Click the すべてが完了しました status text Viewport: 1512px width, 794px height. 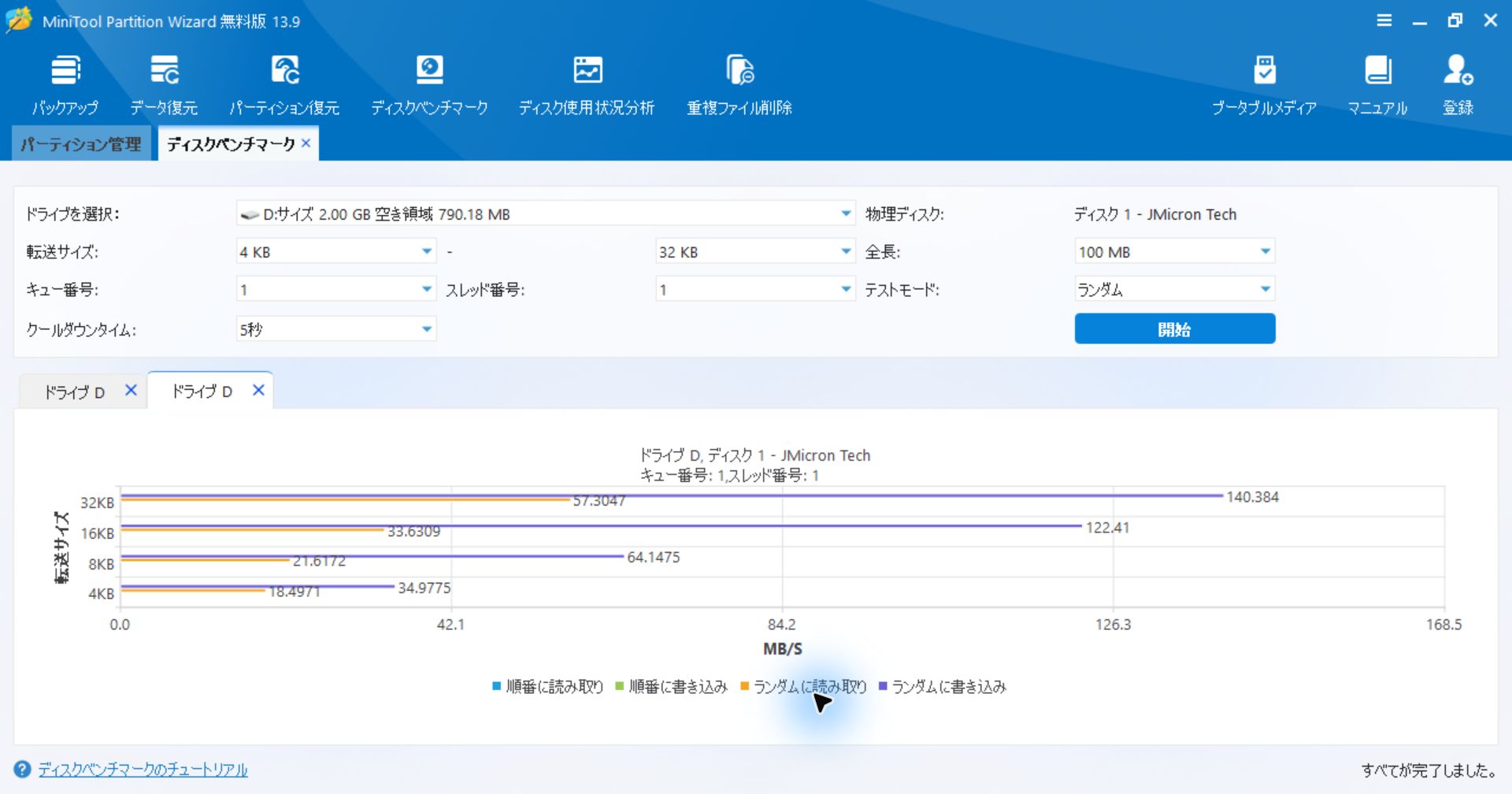pyautogui.click(x=1429, y=770)
